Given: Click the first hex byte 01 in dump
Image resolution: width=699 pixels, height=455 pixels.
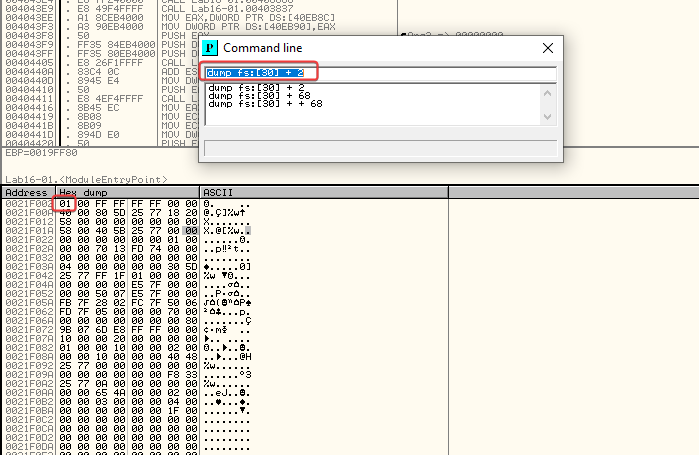Looking at the screenshot, I should pyautogui.click(x=65, y=204).
